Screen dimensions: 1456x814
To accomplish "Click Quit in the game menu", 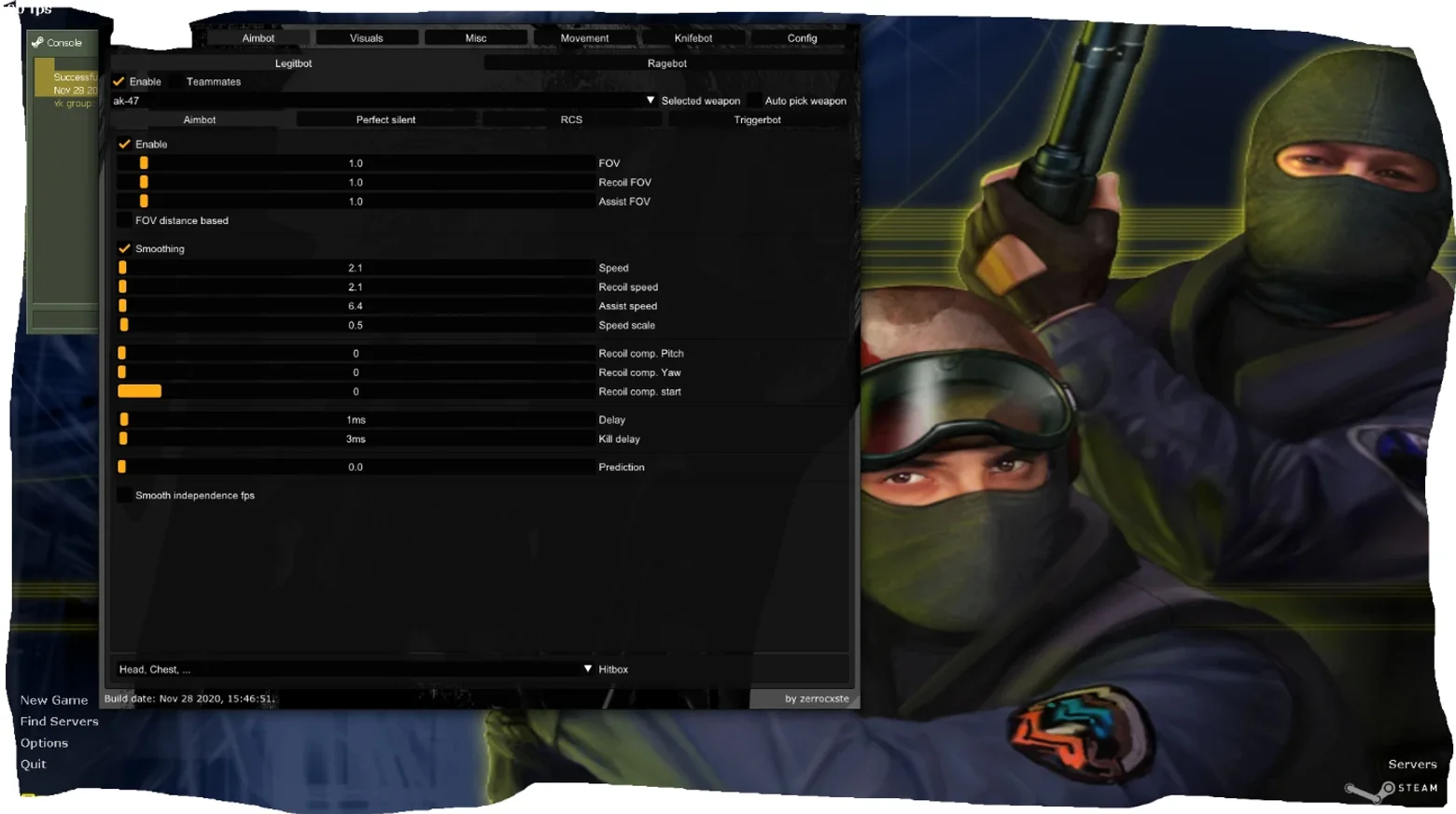I will pyautogui.click(x=34, y=765).
